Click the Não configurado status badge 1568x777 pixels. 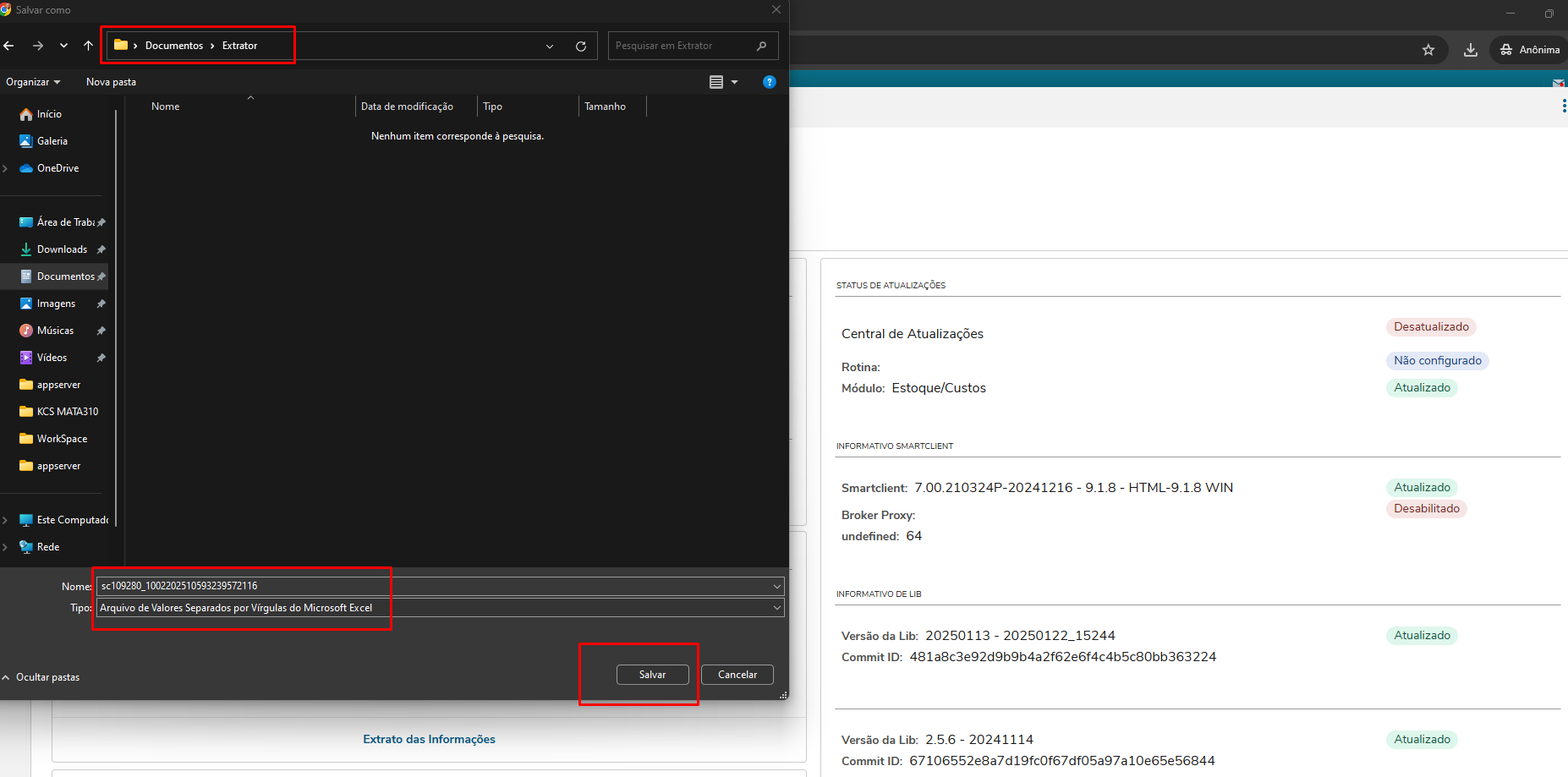tap(1438, 361)
